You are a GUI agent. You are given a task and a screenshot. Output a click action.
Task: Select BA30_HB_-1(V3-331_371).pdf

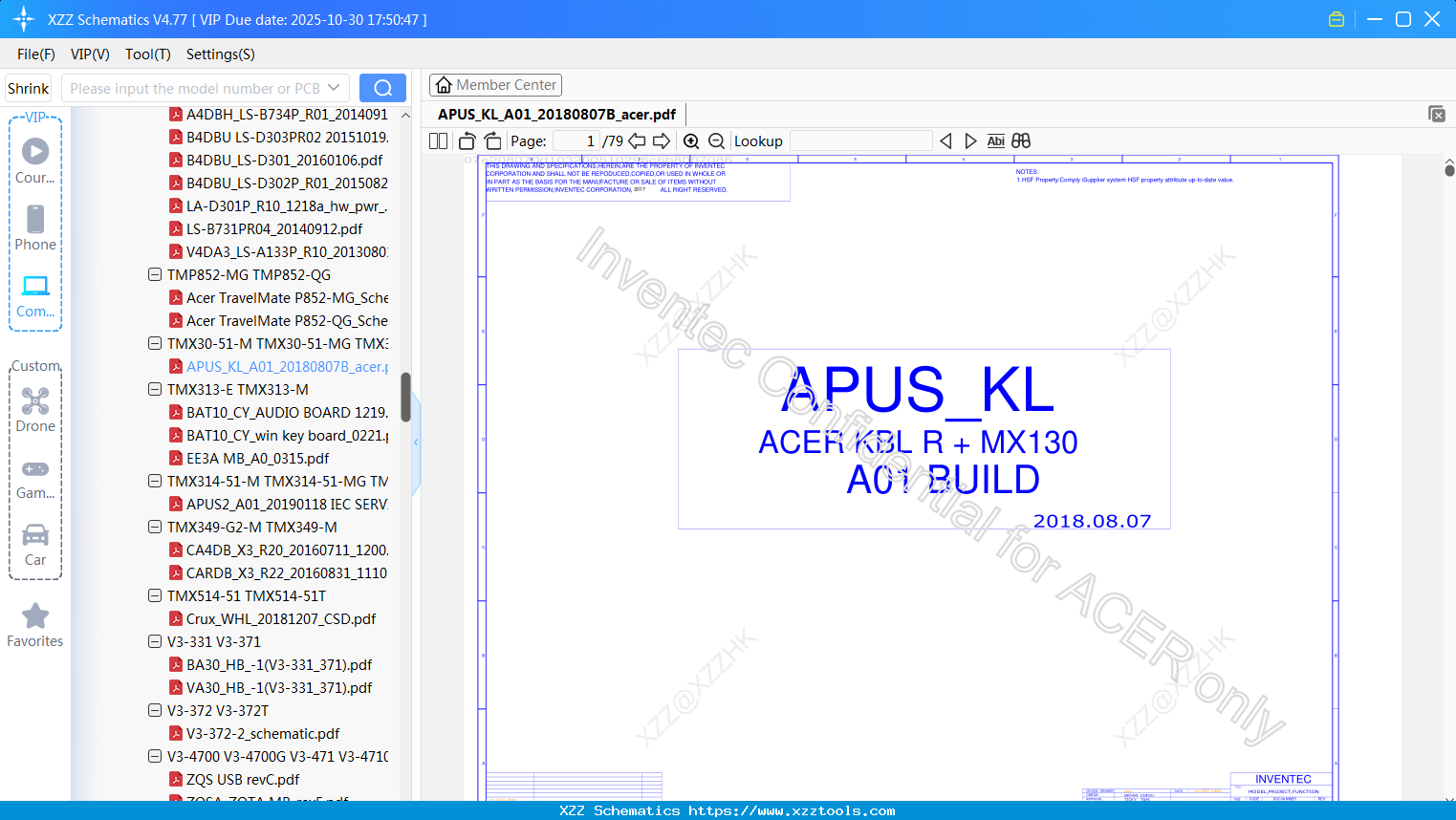pyautogui.click(x=271, y=665)
